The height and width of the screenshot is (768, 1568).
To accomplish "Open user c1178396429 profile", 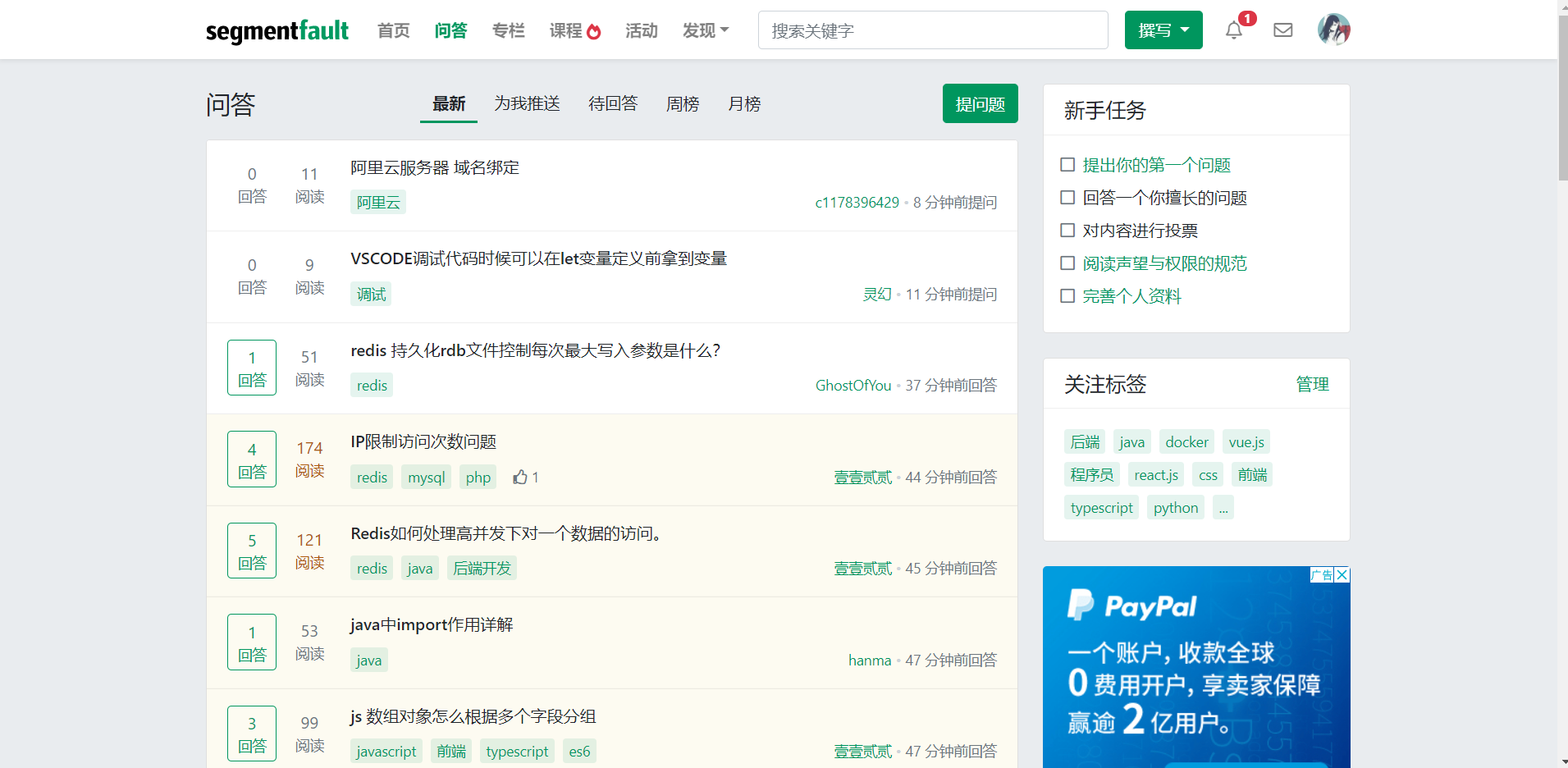I will (857, 203).
